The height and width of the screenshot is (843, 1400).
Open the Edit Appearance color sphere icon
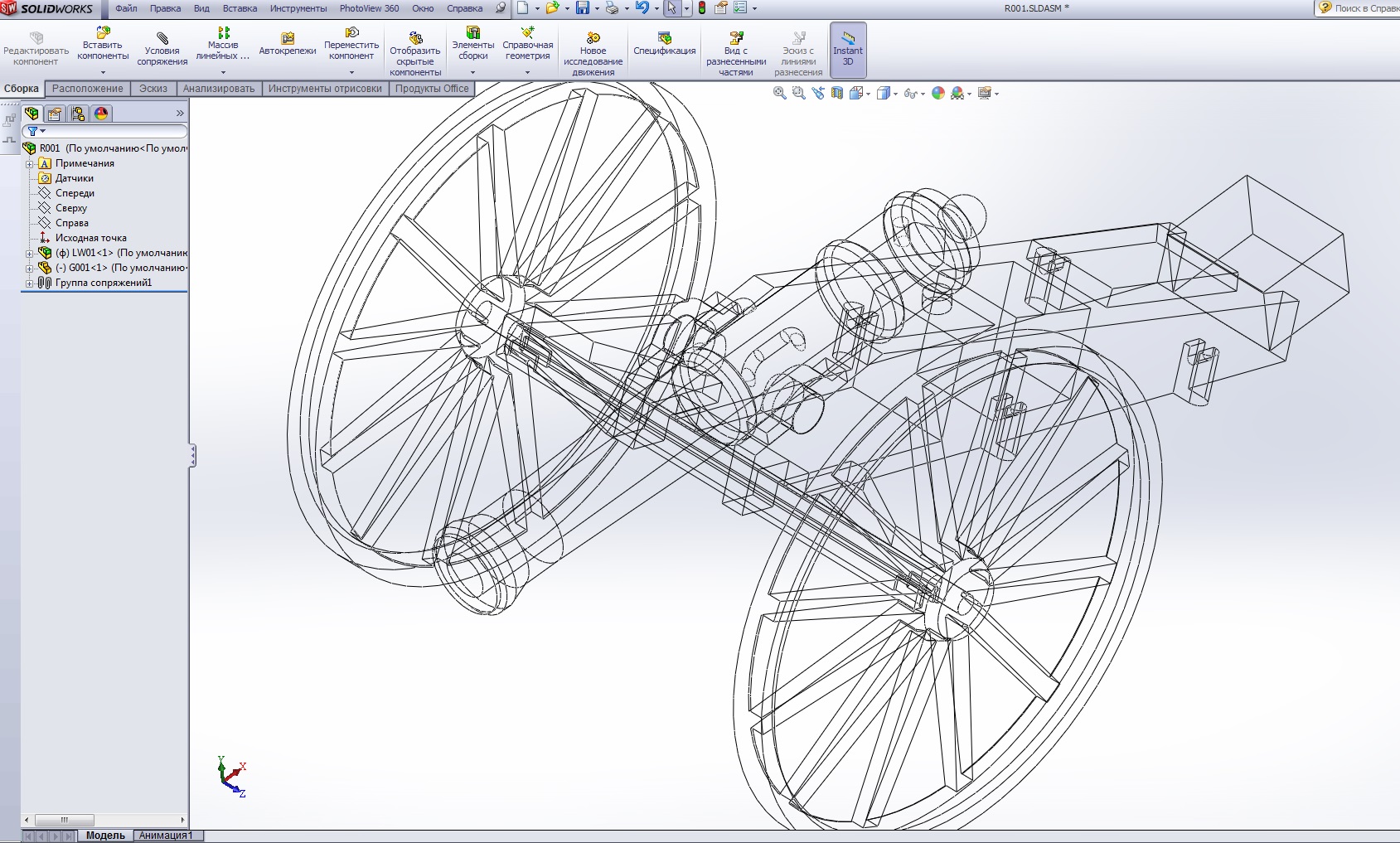pos(938,93)
